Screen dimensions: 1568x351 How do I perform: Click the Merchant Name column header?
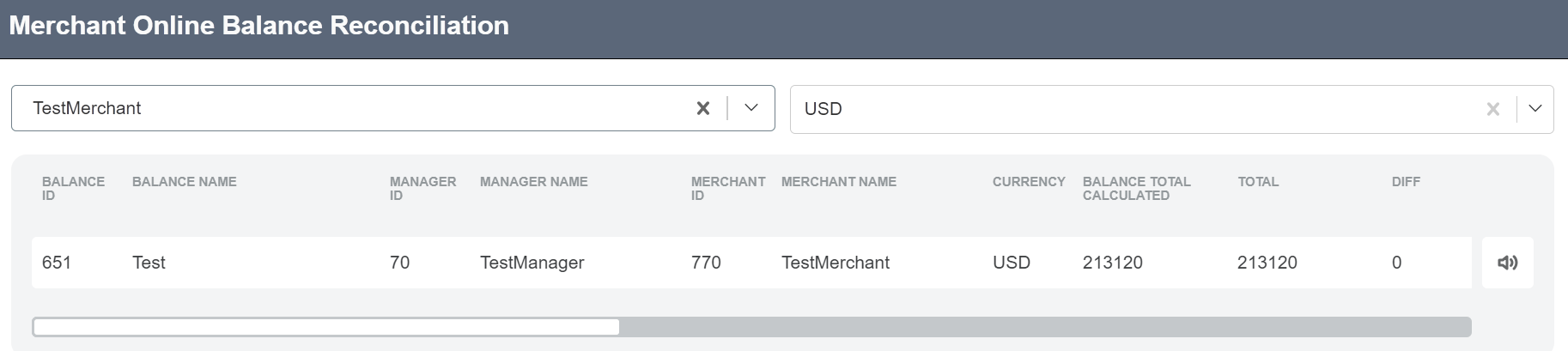point(838,182)
